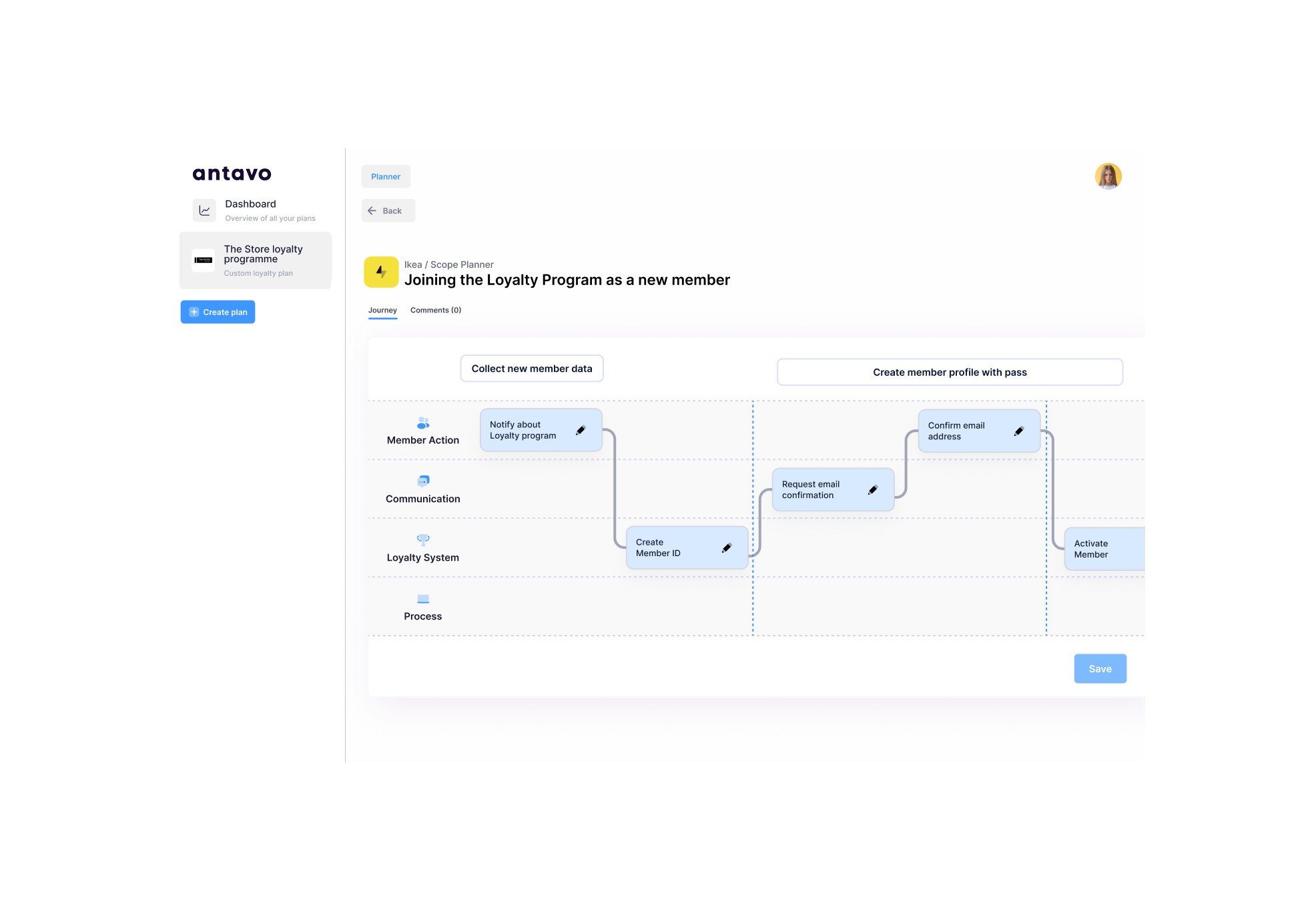
Task: Click the Create plan button
Action: pyautogui.click(x=218, y=312)
